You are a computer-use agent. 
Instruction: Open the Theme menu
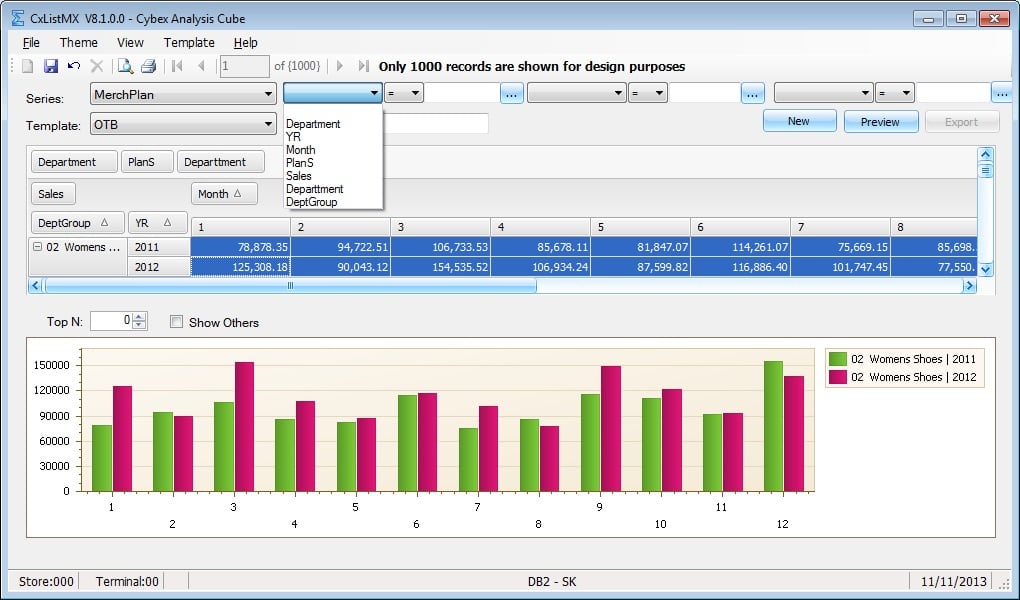(x=78, y=42)
